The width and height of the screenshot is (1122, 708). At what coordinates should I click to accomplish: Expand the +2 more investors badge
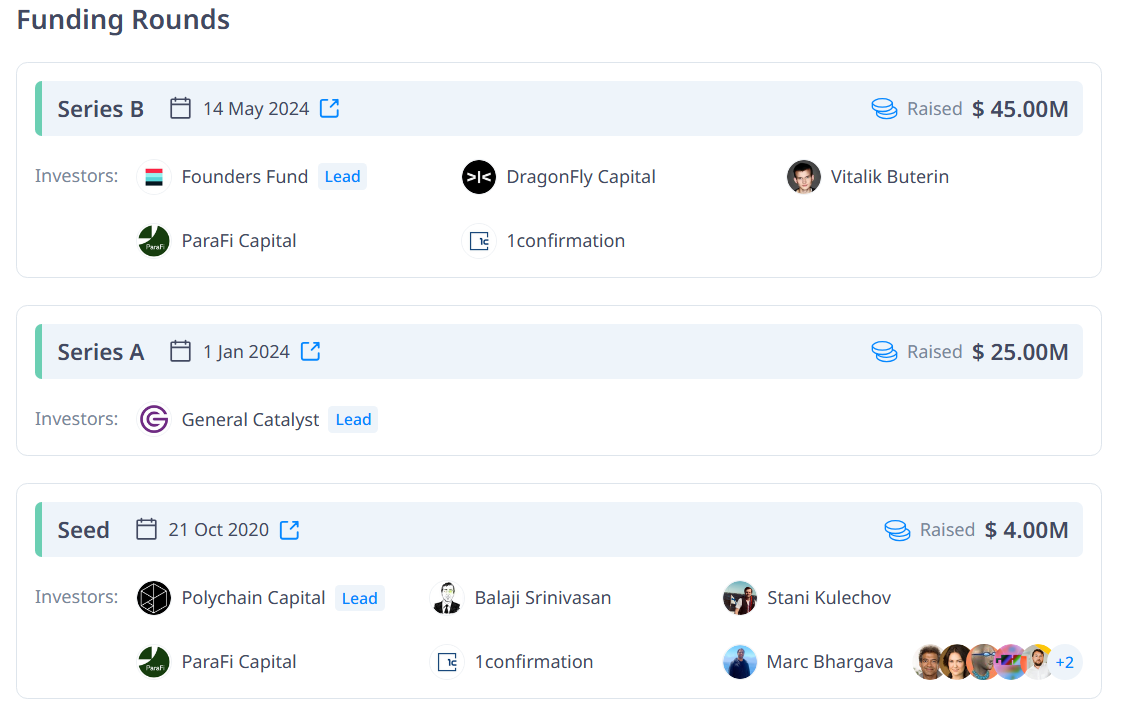[x=1065, y=662]
